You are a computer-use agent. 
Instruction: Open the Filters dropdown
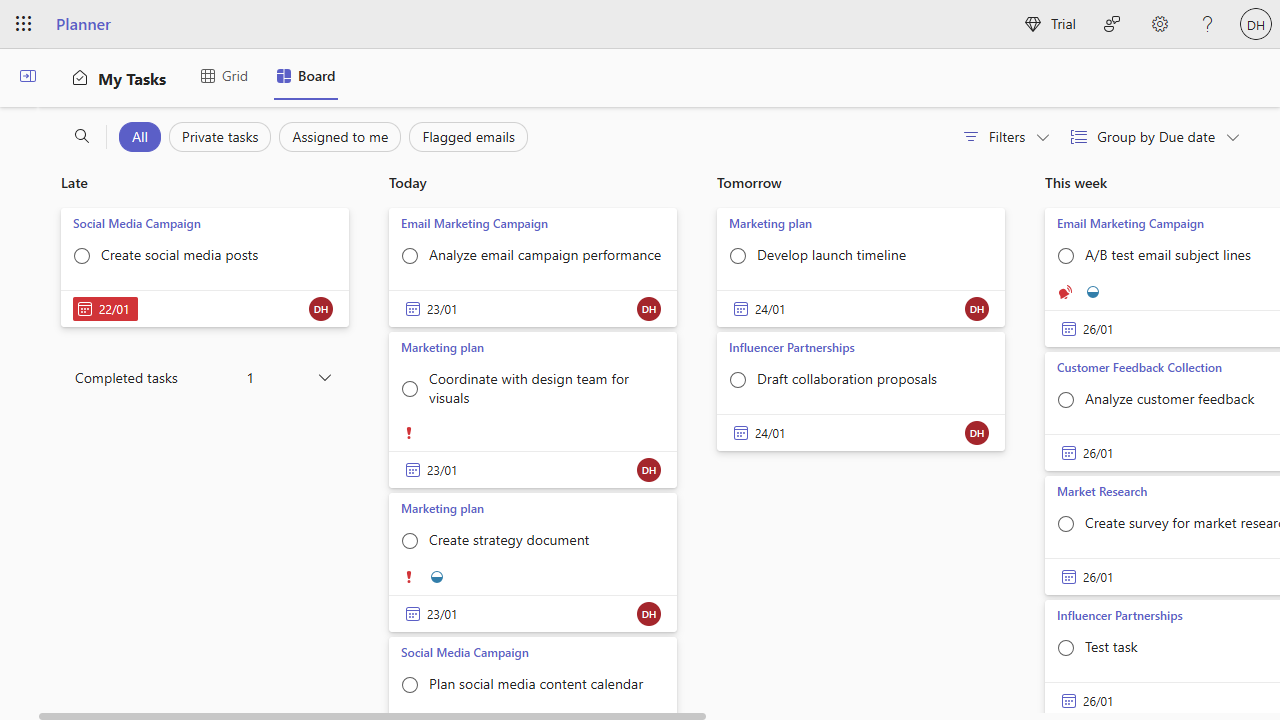pyautogui.click(x=1006, y=137)
